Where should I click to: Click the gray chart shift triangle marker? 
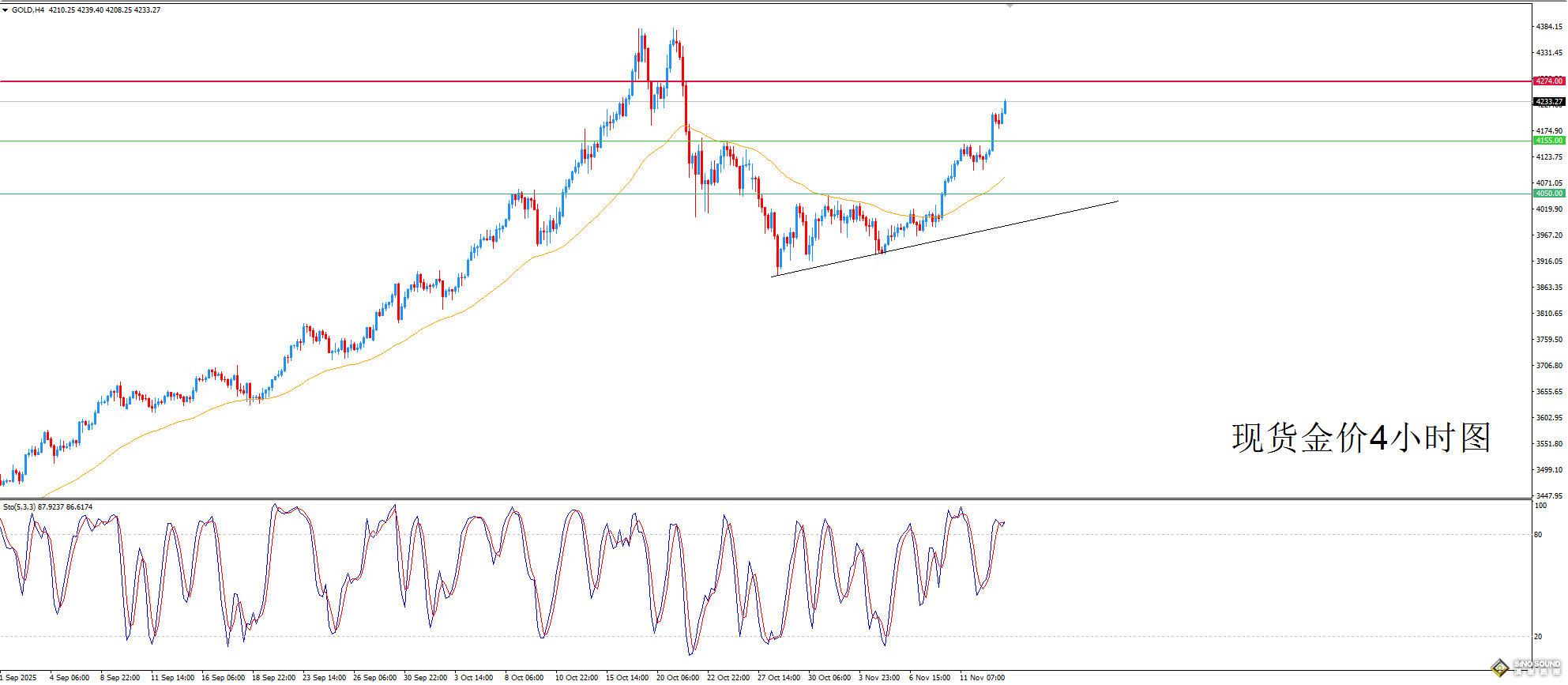tap(1009, 6)
